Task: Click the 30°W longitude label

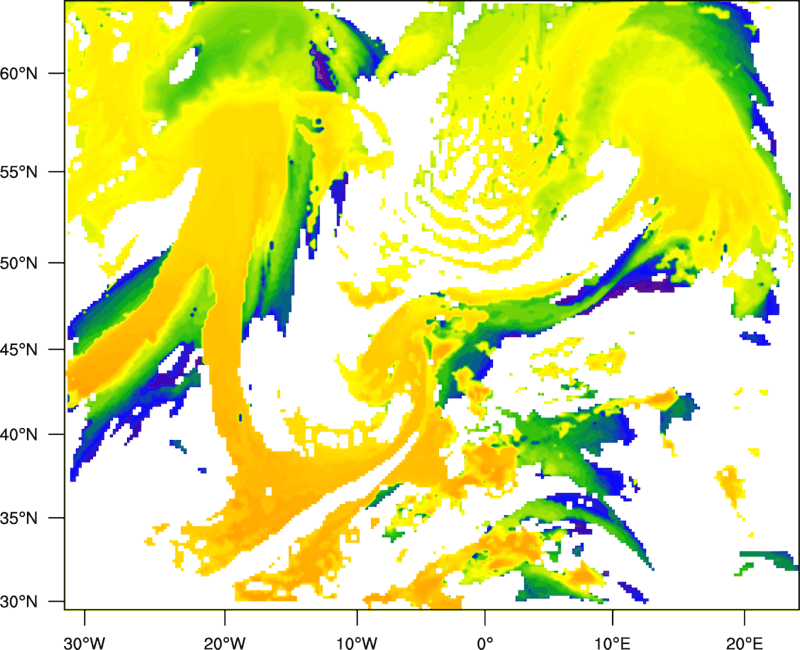Action: pyautogui.click(x=85, y=643)
